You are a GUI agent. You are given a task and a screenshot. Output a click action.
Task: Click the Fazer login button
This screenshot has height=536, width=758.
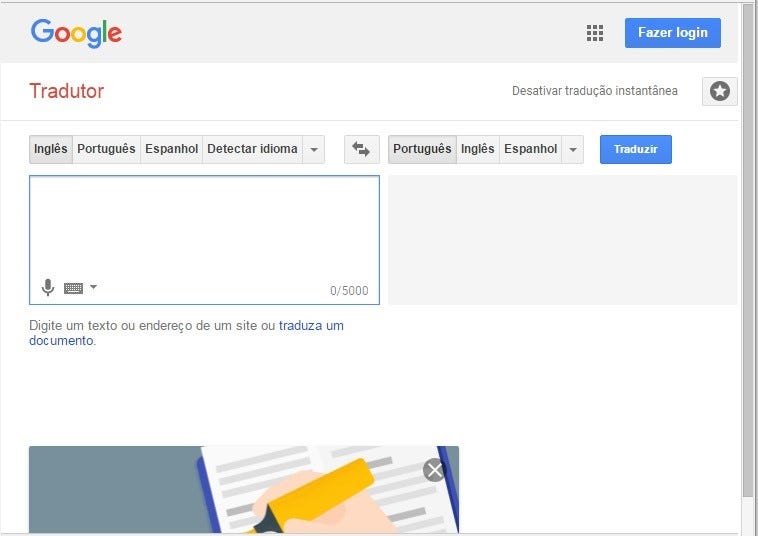coord(672,33)
